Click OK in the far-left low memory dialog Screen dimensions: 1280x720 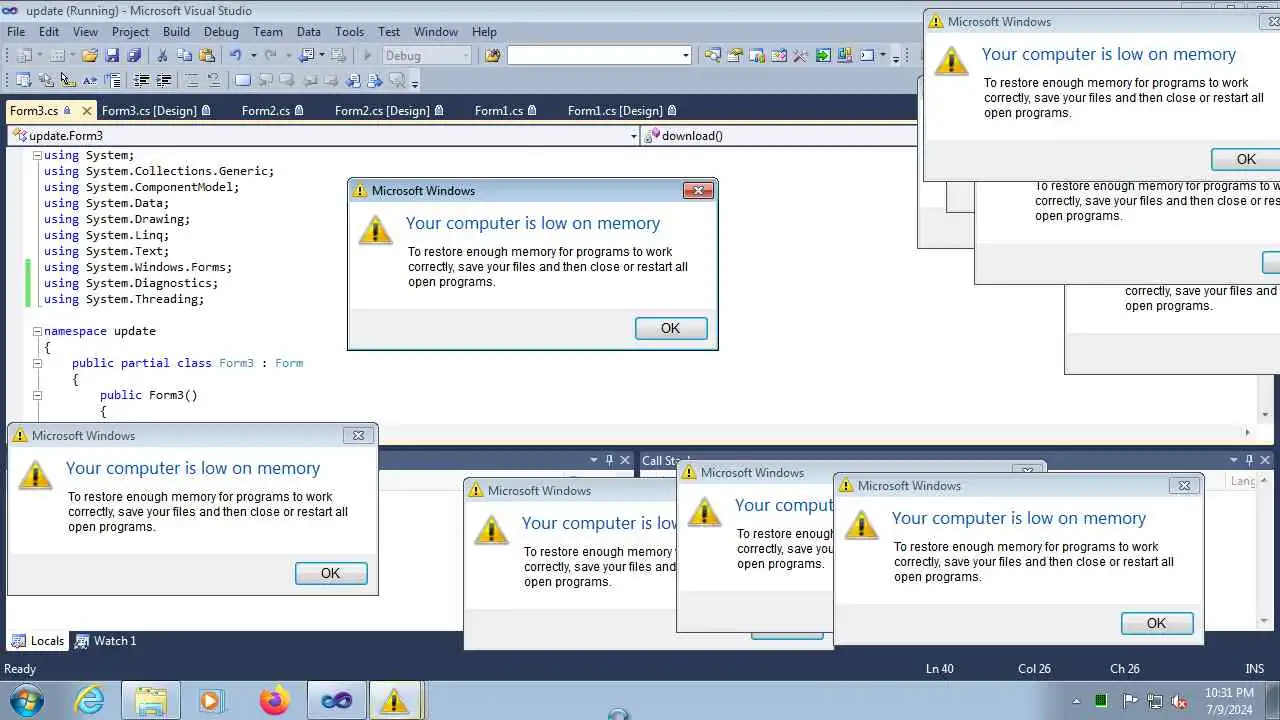331,573
